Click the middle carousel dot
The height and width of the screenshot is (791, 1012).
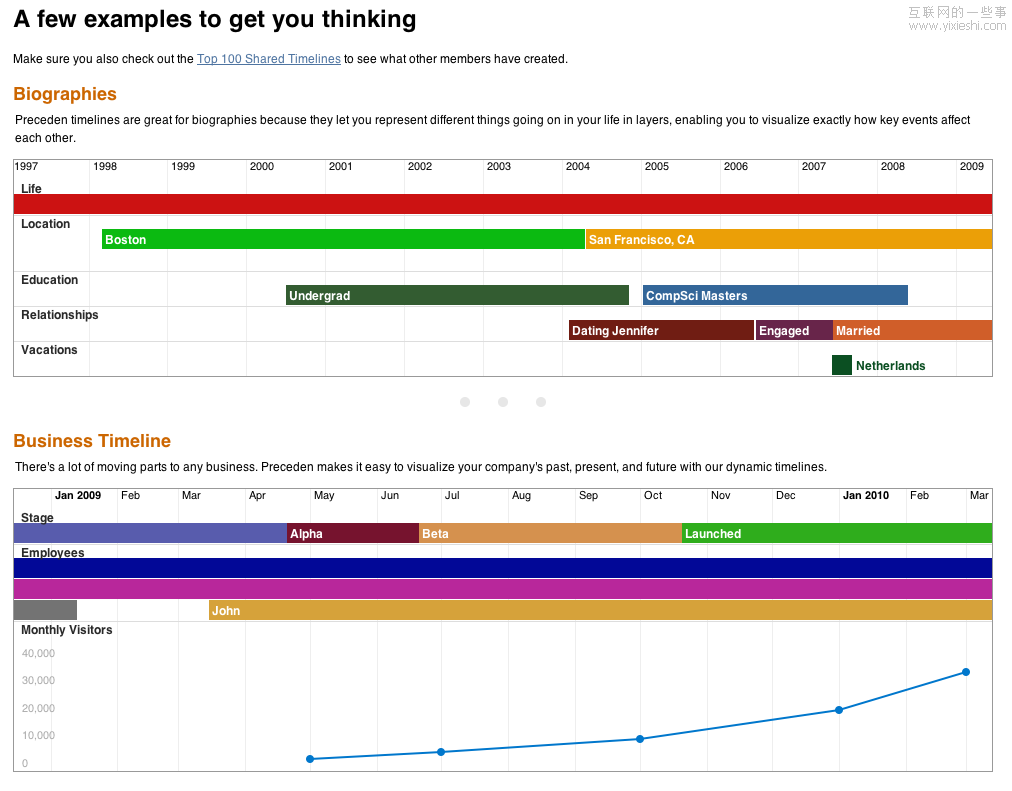503,402
